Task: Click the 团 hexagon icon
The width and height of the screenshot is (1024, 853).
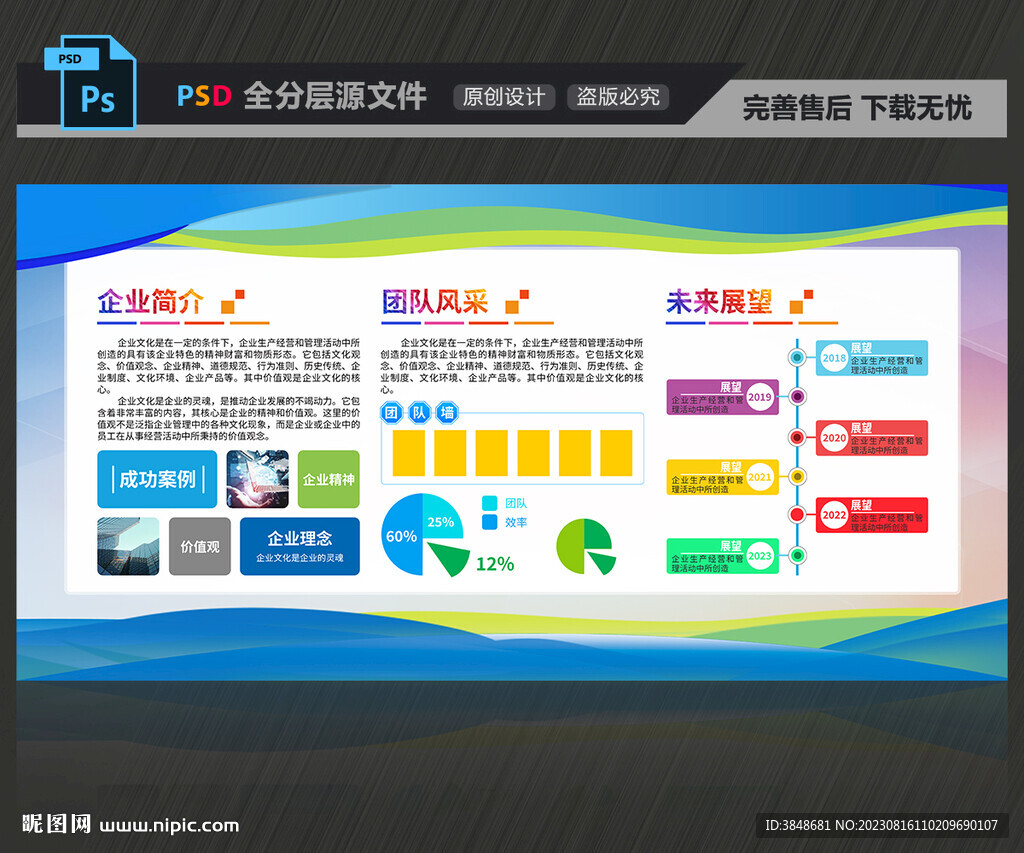Action: coord(391,412)
